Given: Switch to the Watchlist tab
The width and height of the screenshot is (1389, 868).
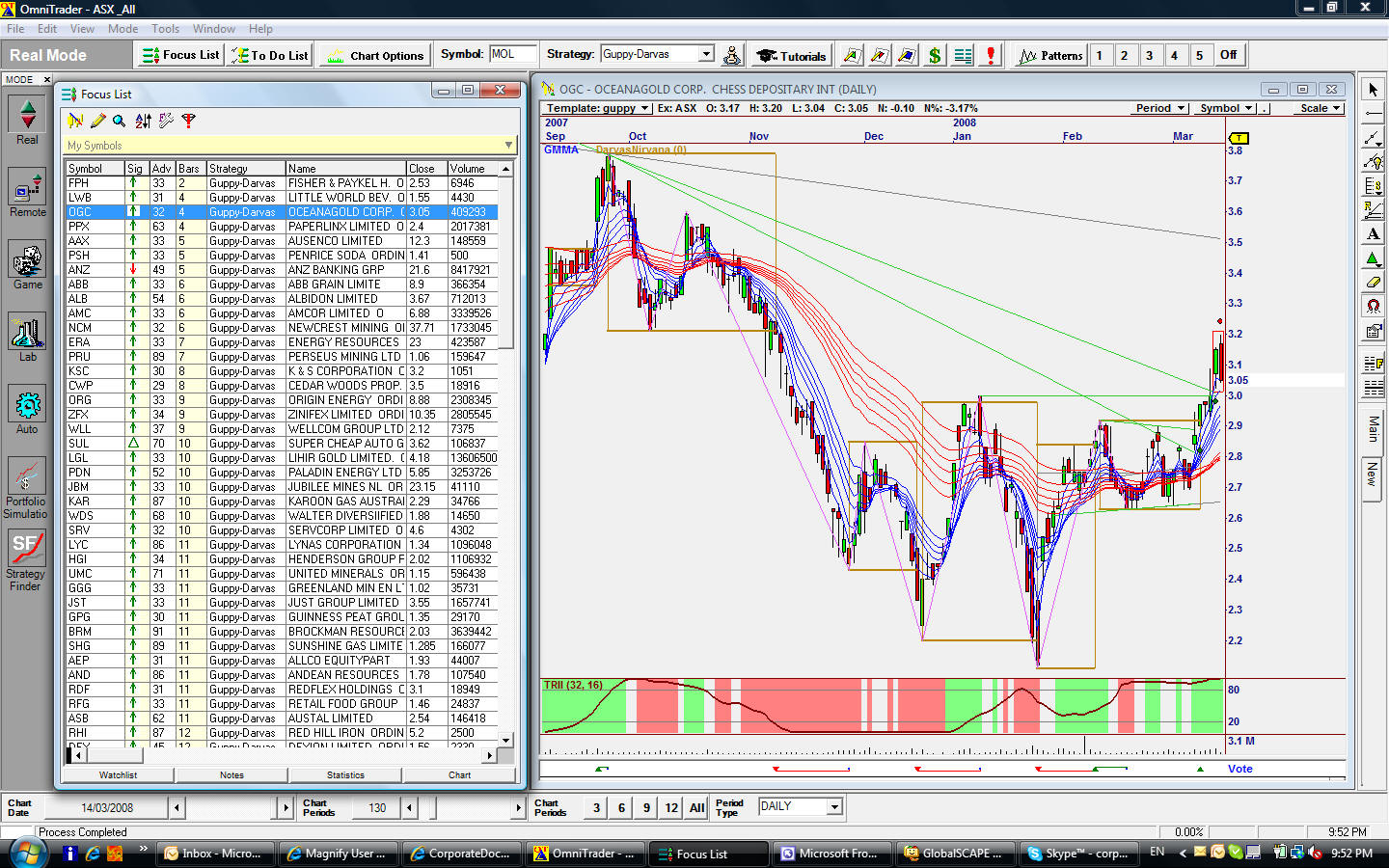Looking at the screenshot, I should (x=118, y=774).
